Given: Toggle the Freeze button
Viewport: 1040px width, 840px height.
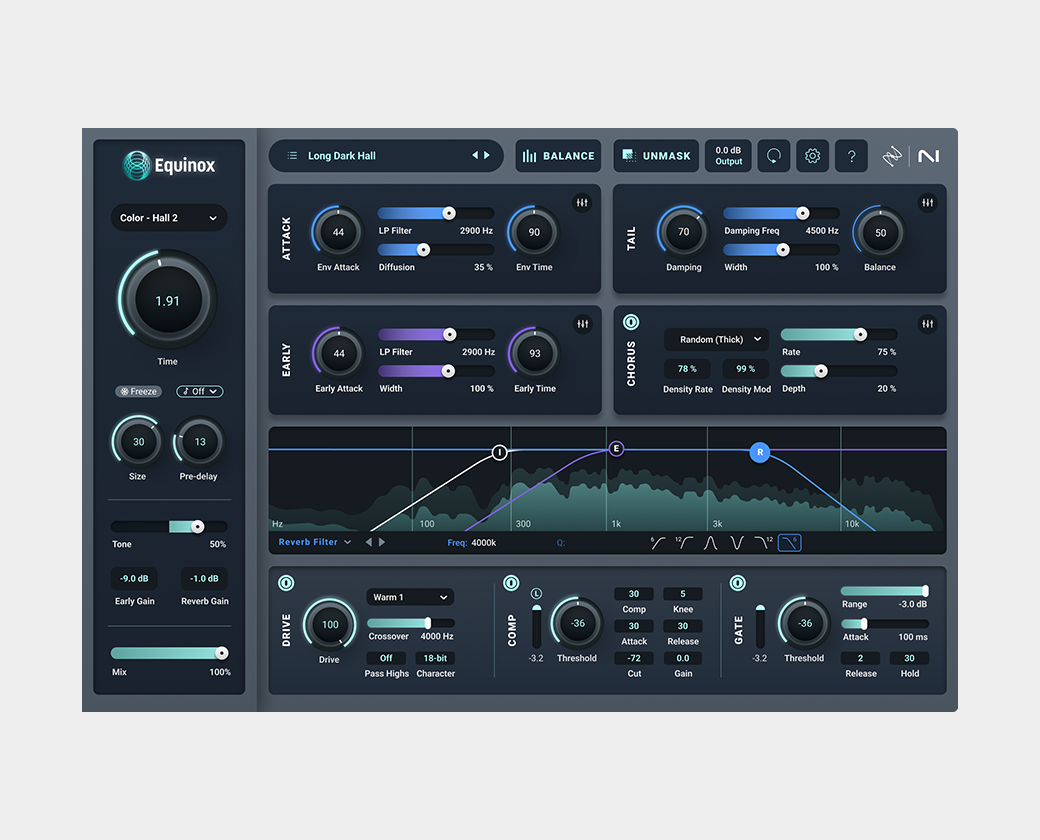Looking at the screenshot, I should pos(138,391).
